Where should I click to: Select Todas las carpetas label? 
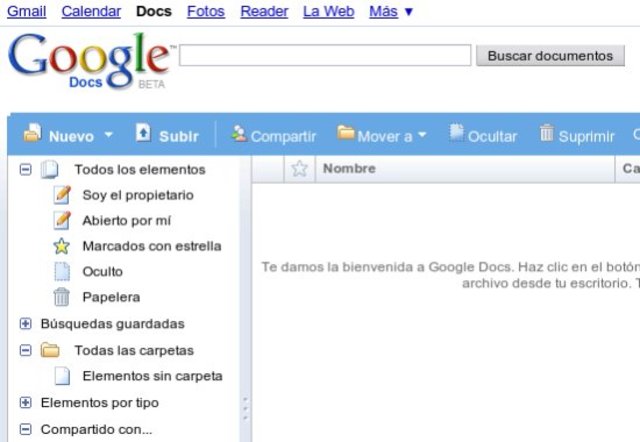134,350
